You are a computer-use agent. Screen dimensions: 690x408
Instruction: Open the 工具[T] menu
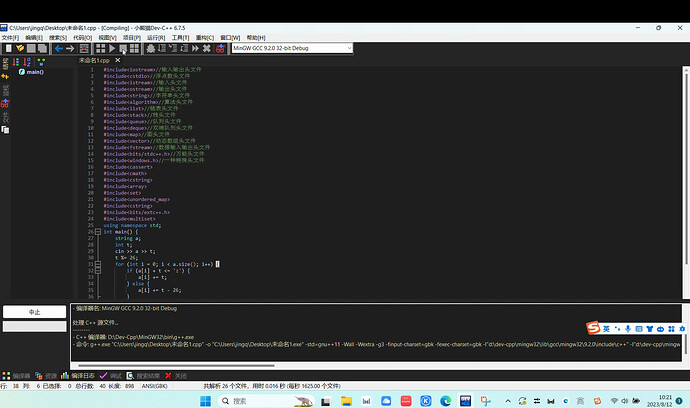coord(180,38)
